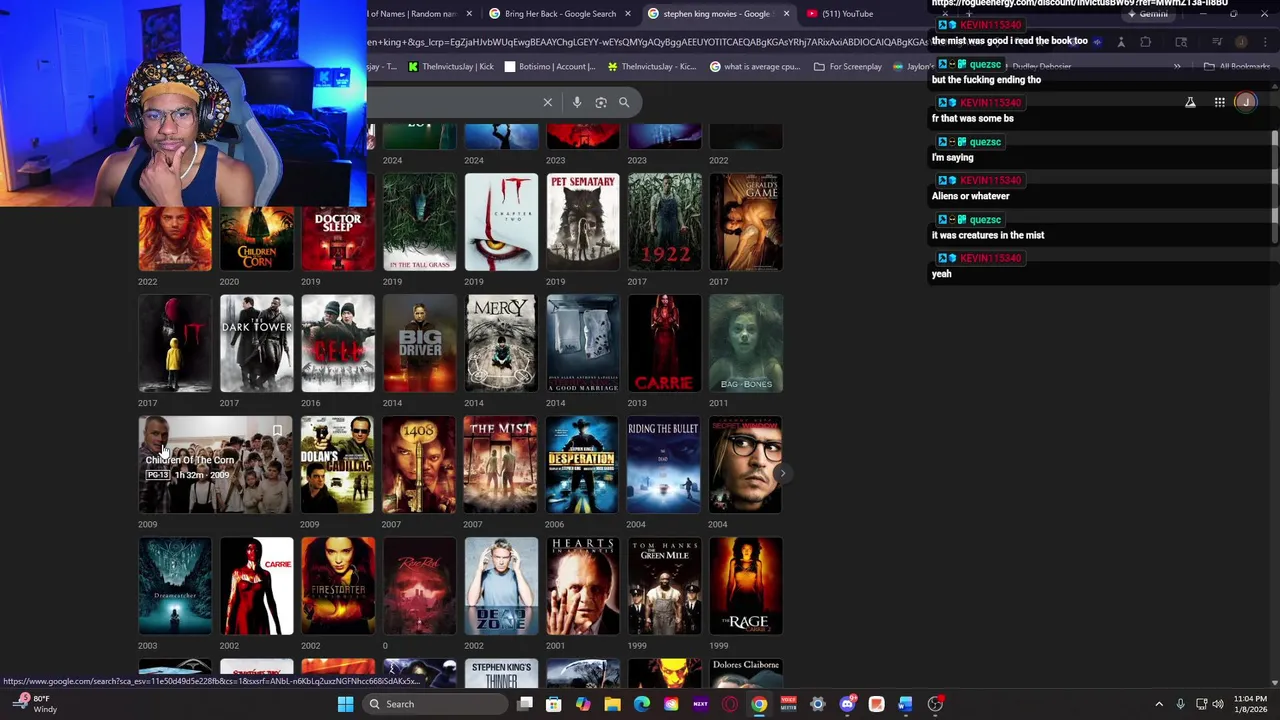Viewport: 1280px width, 720px height.
Task: Switch to Chrome on the taskbar
Action: 759,704
